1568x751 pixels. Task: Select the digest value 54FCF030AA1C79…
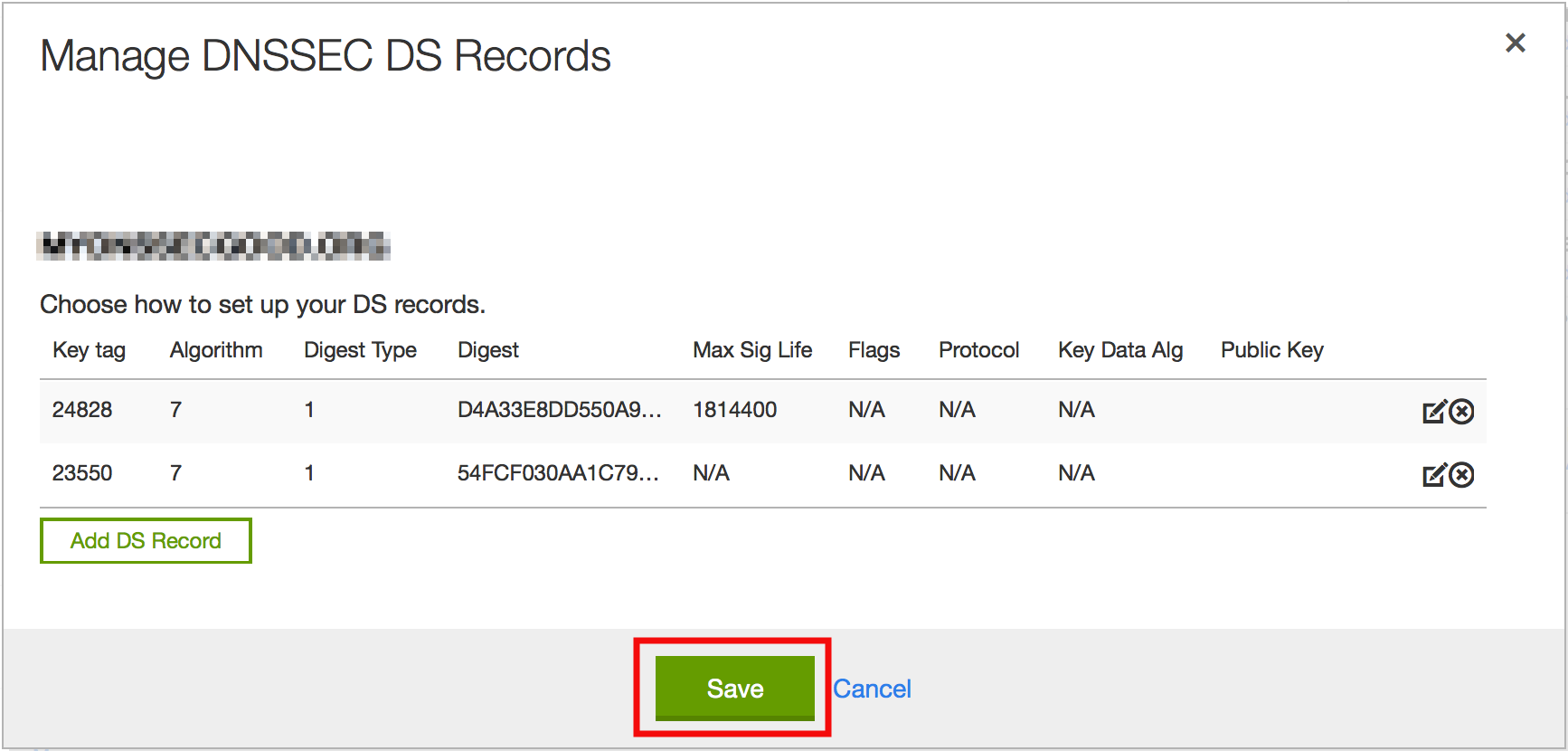pyautogui.click(x=558, y=473)
